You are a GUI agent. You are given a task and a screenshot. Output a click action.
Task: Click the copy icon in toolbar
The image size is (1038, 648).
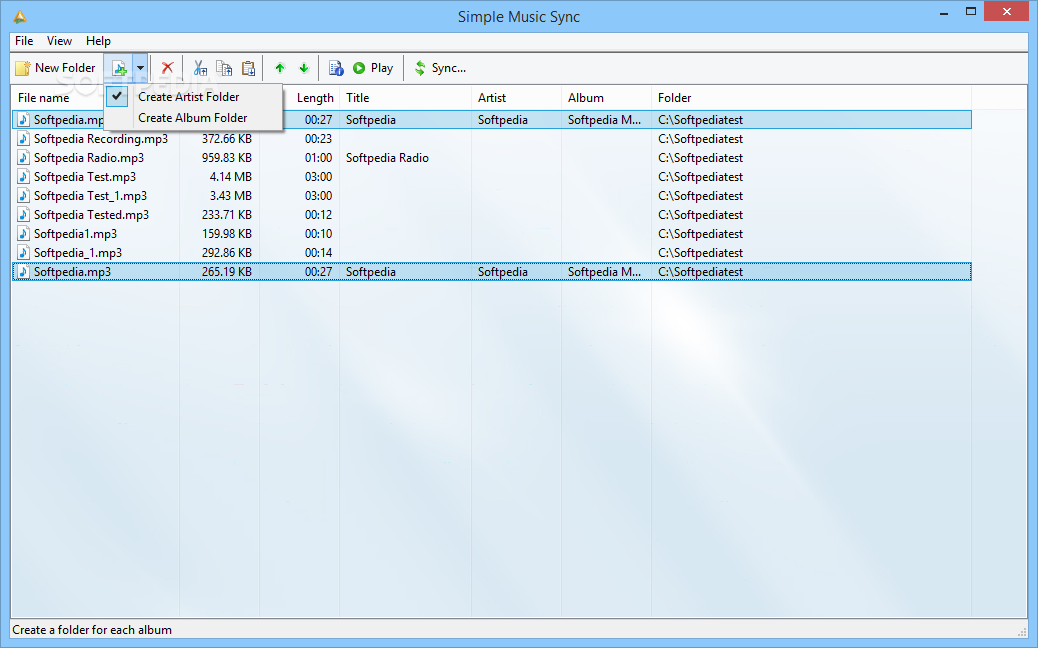pyautogui.click(x=224, y=68)
